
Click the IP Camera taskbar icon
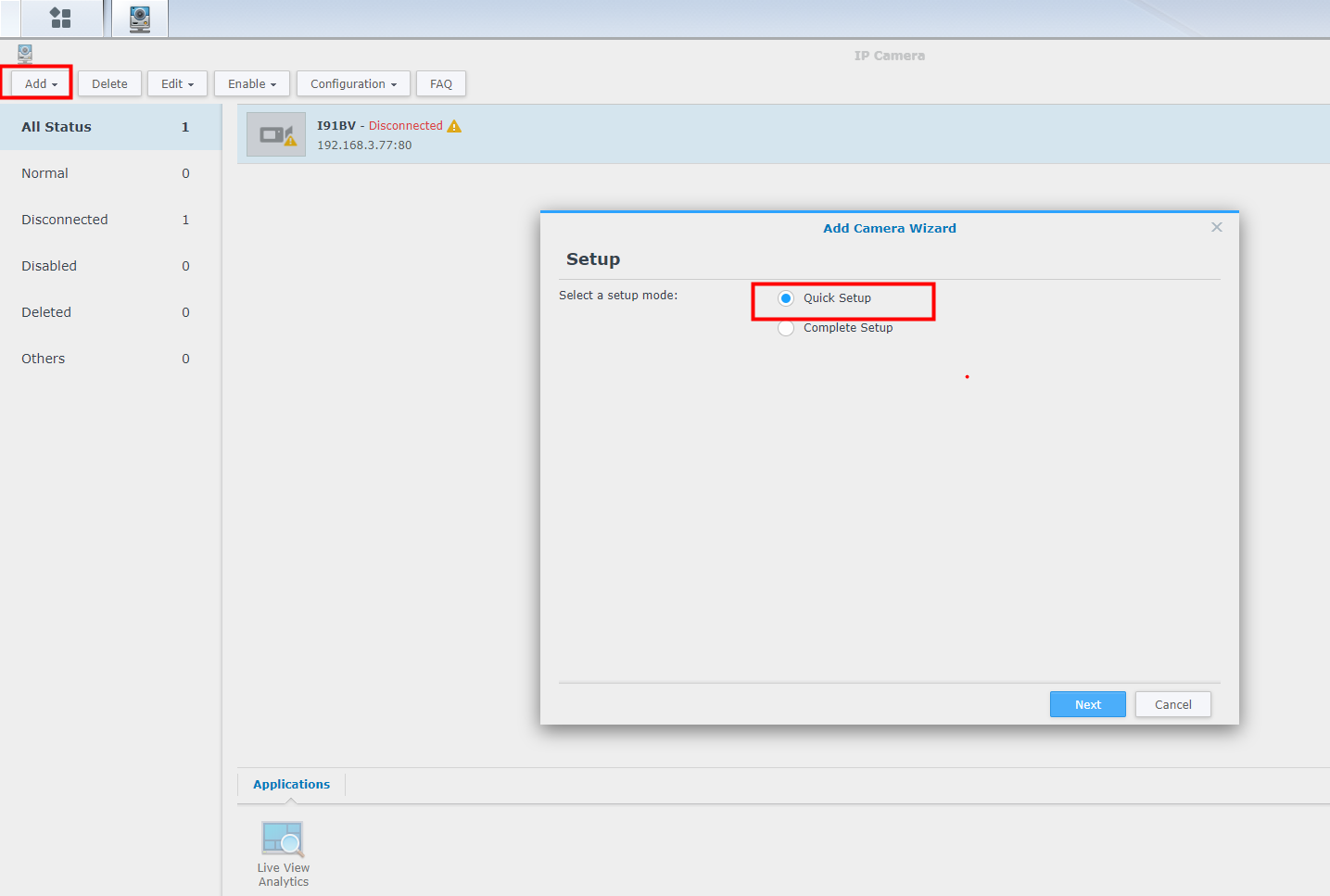140,18
